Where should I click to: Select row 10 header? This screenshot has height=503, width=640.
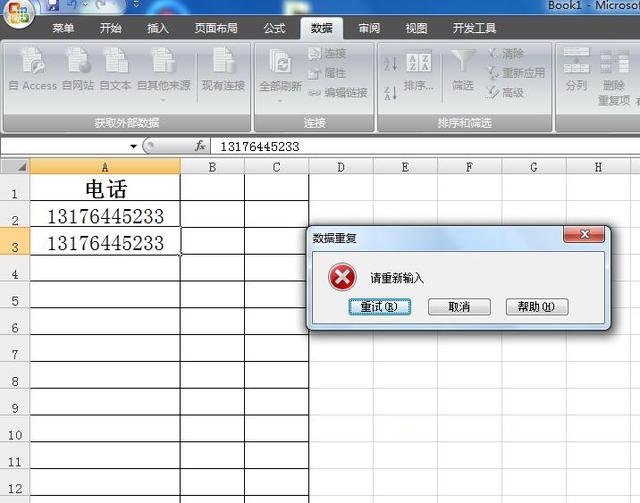point(15,429)
